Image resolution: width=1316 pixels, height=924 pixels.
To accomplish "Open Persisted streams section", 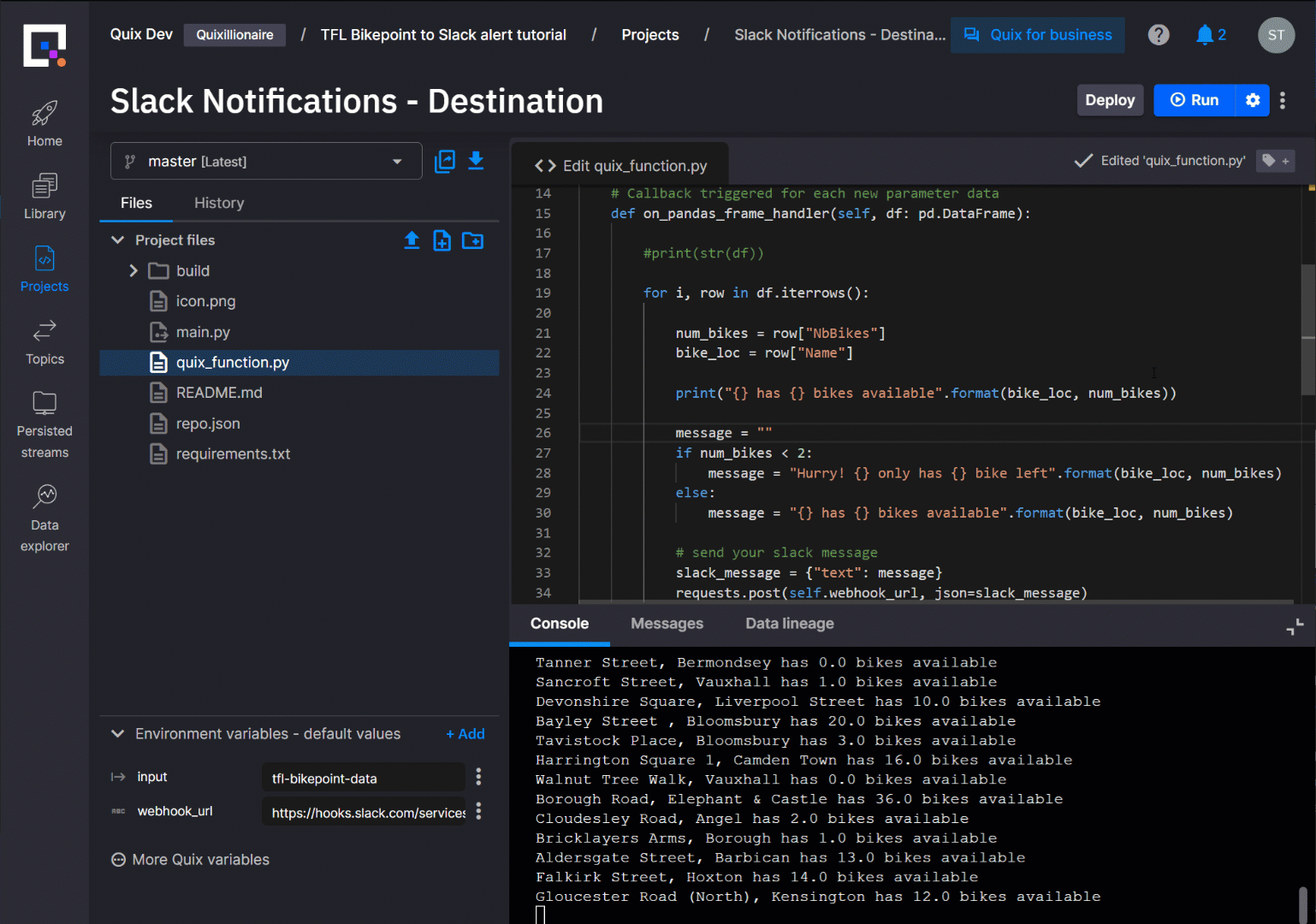I will point(44,425).
